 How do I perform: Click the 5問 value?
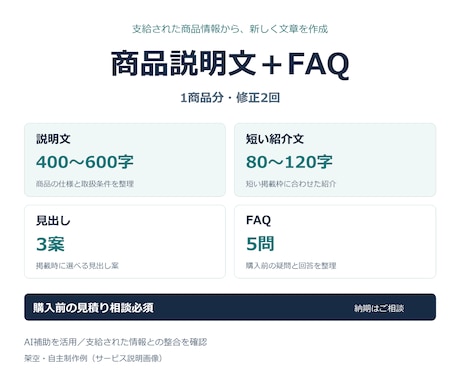260,244
